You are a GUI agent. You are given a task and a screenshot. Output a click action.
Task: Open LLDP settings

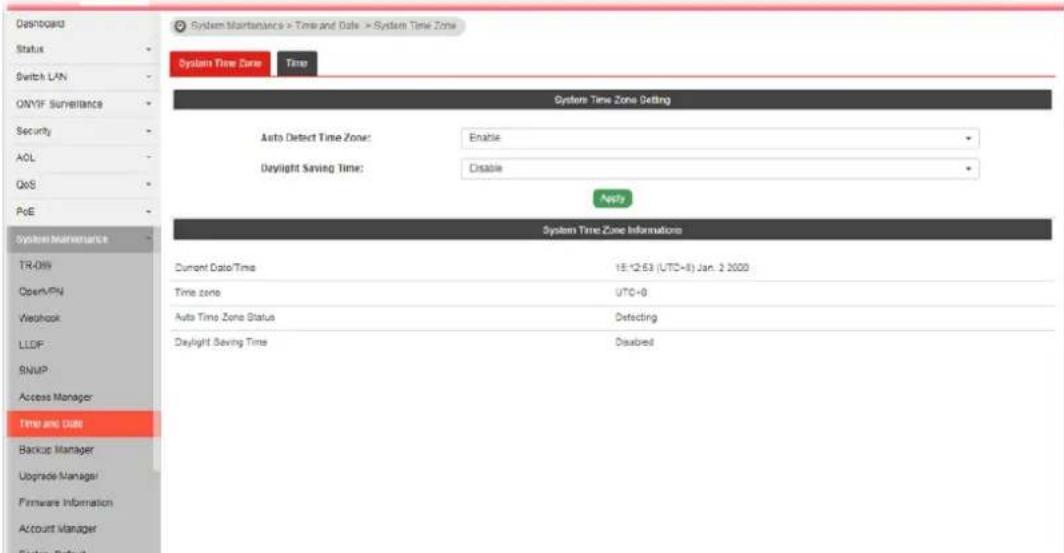(x=31, y=344)
